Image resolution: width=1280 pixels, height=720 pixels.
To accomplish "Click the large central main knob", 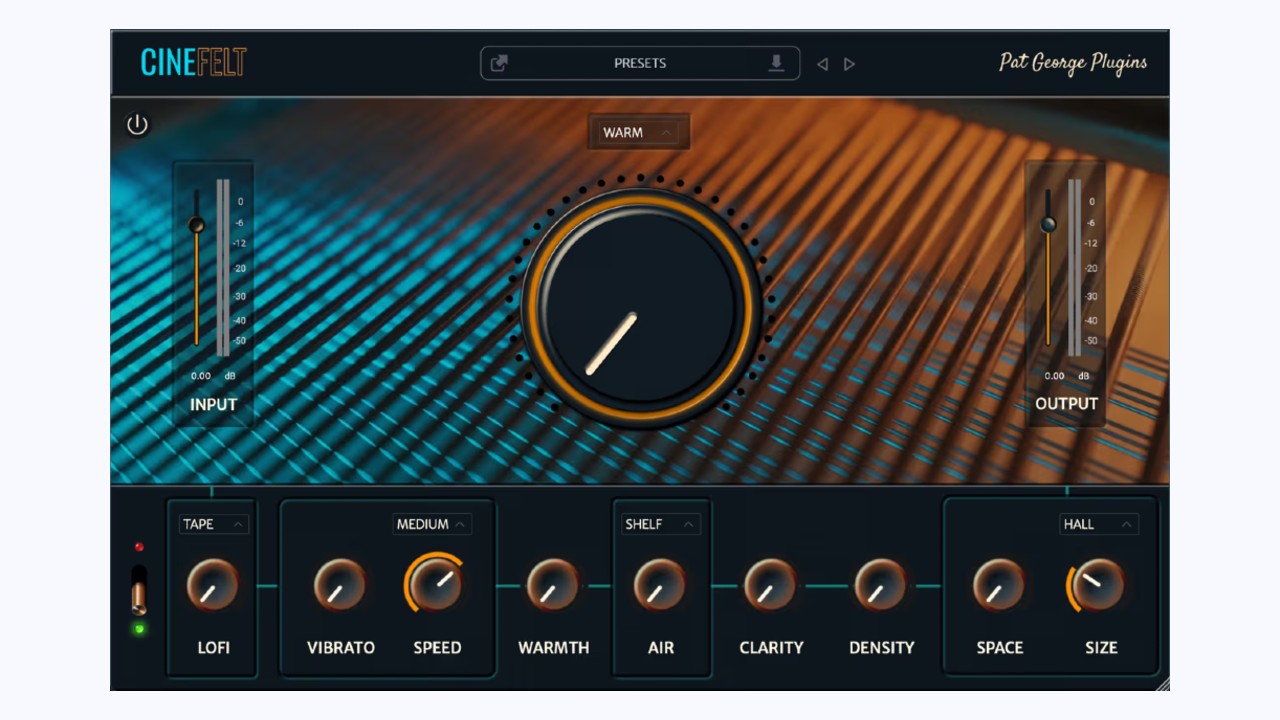I will [x=641, y=309].
